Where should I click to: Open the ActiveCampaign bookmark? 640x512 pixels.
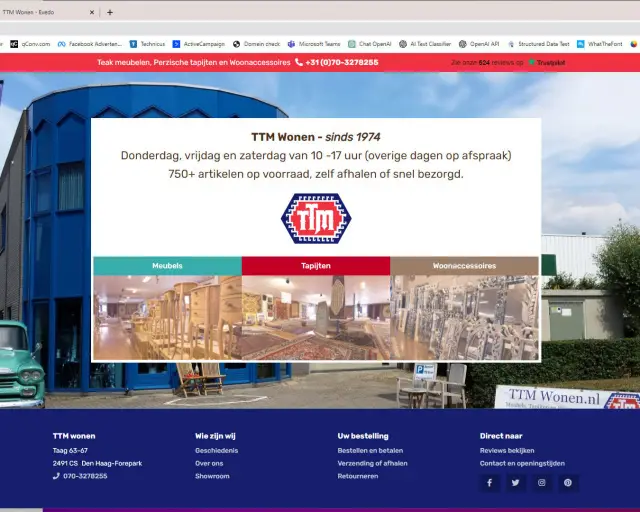(x=199, y=44)
